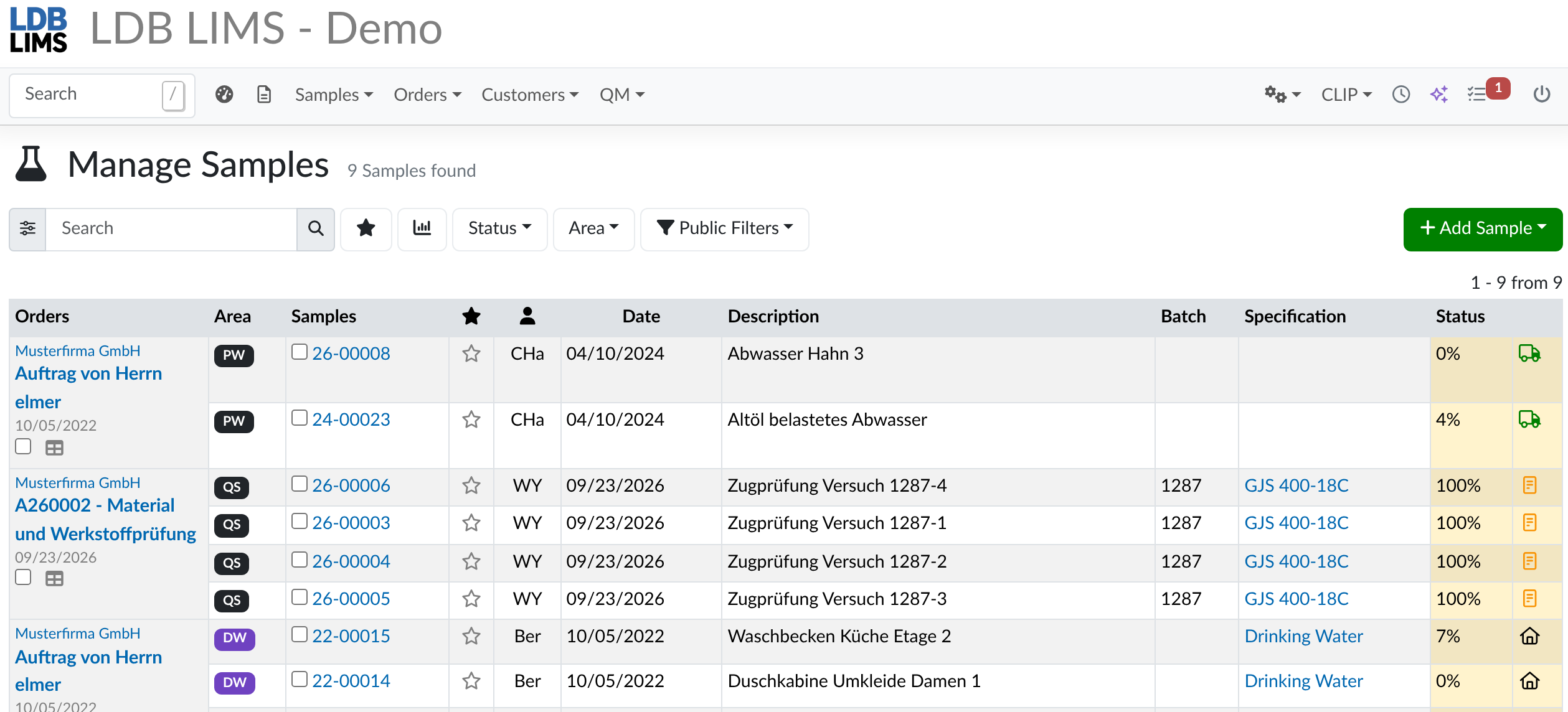Image resolution: width=1568 pixels, height=712 pixels.
Task: Select checkbox for sample 26-00006
Action: click(x=300, y=484)
